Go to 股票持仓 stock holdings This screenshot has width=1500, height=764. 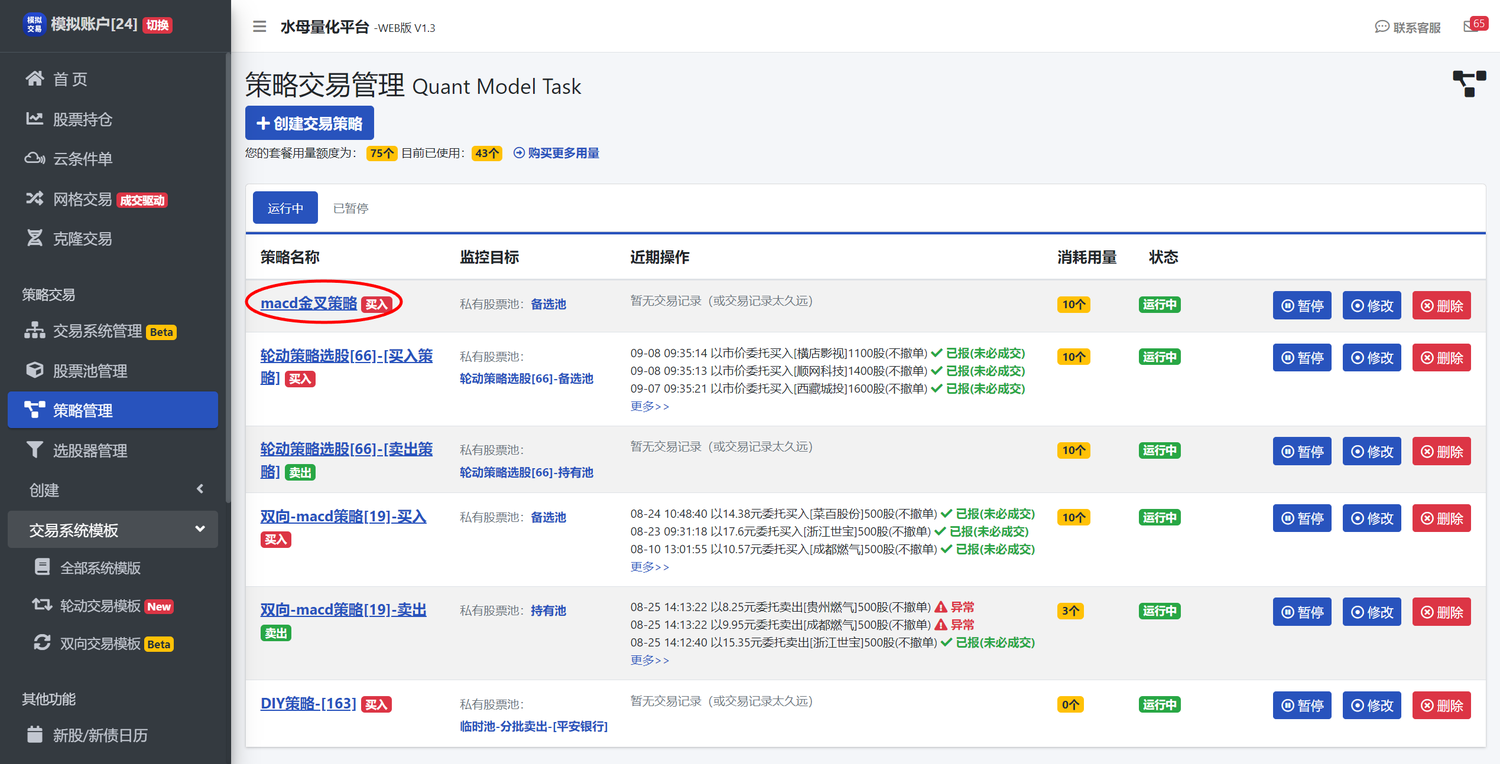(x=82, y=119)
